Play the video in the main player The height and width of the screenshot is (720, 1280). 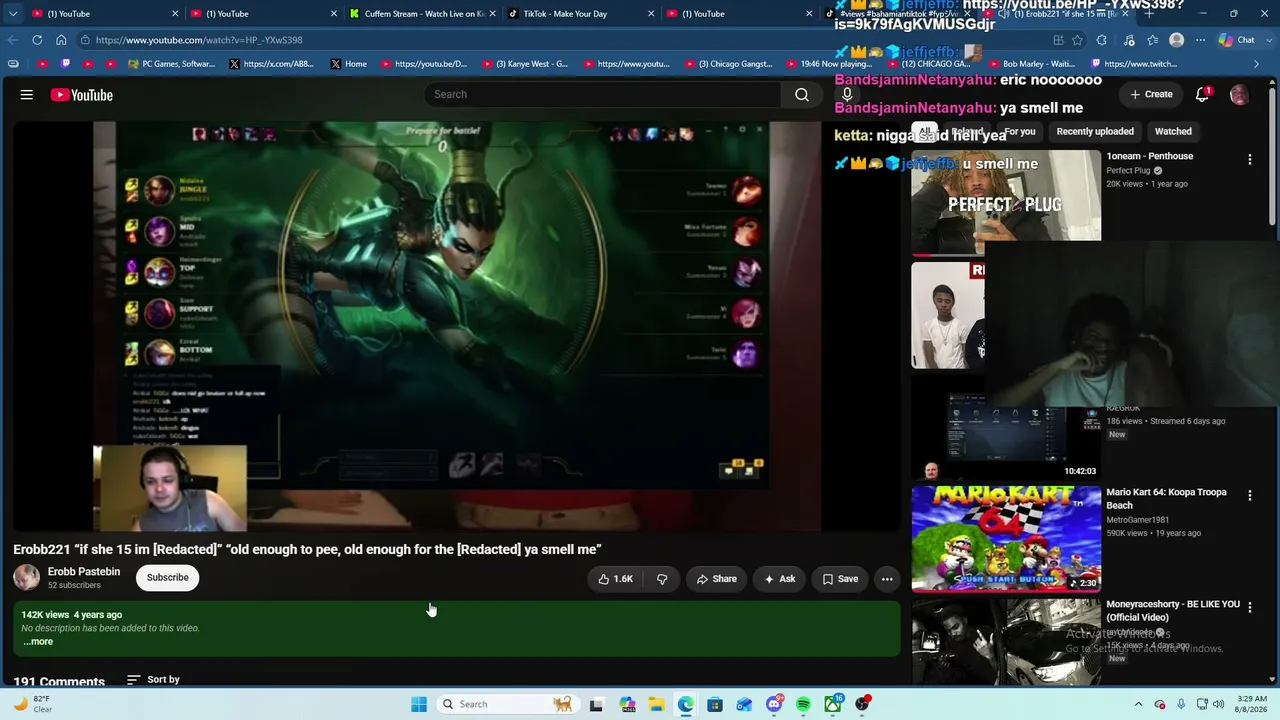(457, 326)
